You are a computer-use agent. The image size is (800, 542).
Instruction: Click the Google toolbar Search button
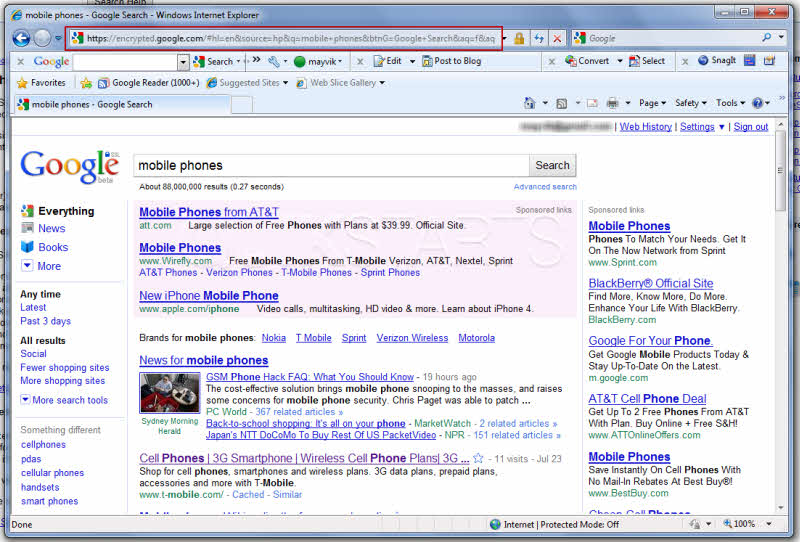pyautogui.click(x=216, y=61)
